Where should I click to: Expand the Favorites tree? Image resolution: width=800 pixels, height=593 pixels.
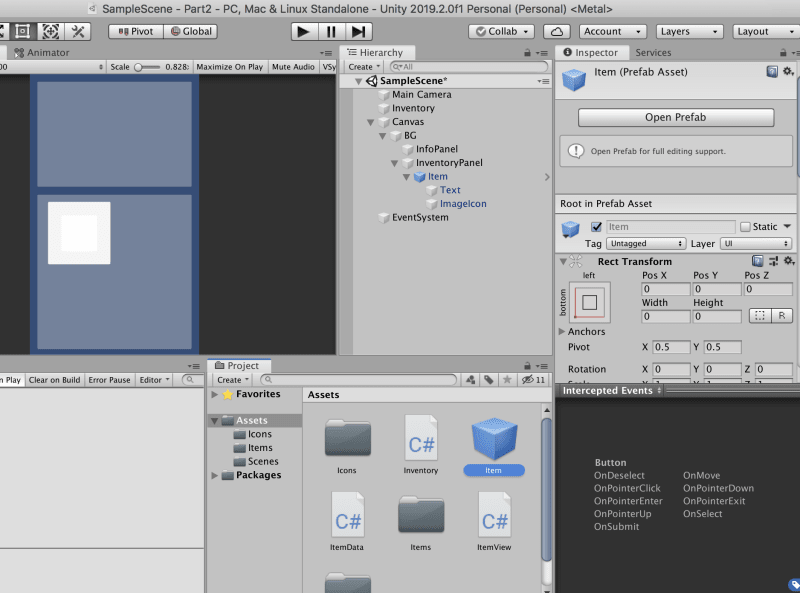pos(215,394)
